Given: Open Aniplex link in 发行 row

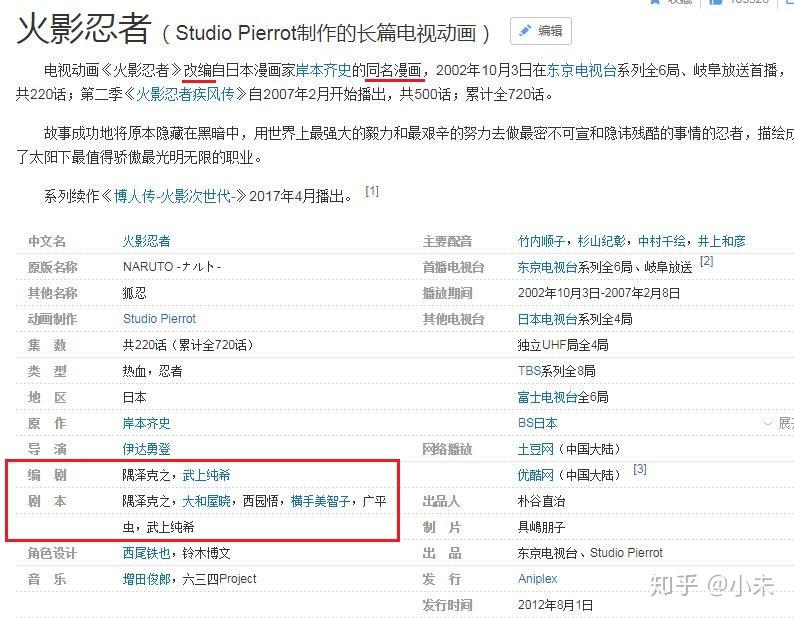Looking at the screenshot, I should (537, 578).
